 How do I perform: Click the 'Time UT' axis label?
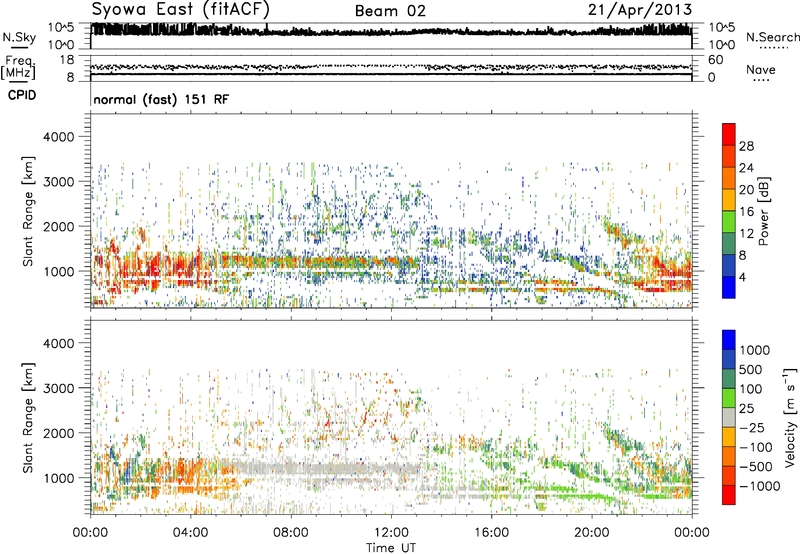coord(391,548)
